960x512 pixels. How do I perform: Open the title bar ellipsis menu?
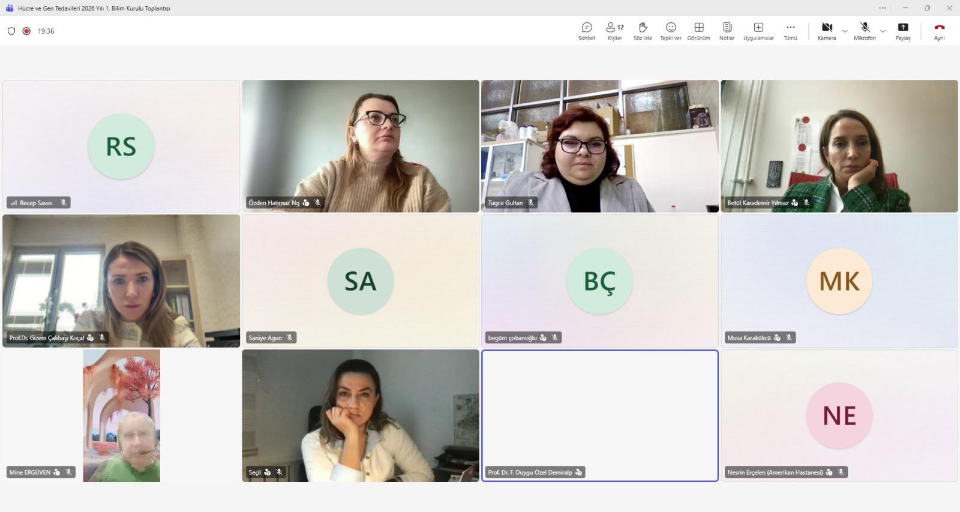tap(882, 8)
